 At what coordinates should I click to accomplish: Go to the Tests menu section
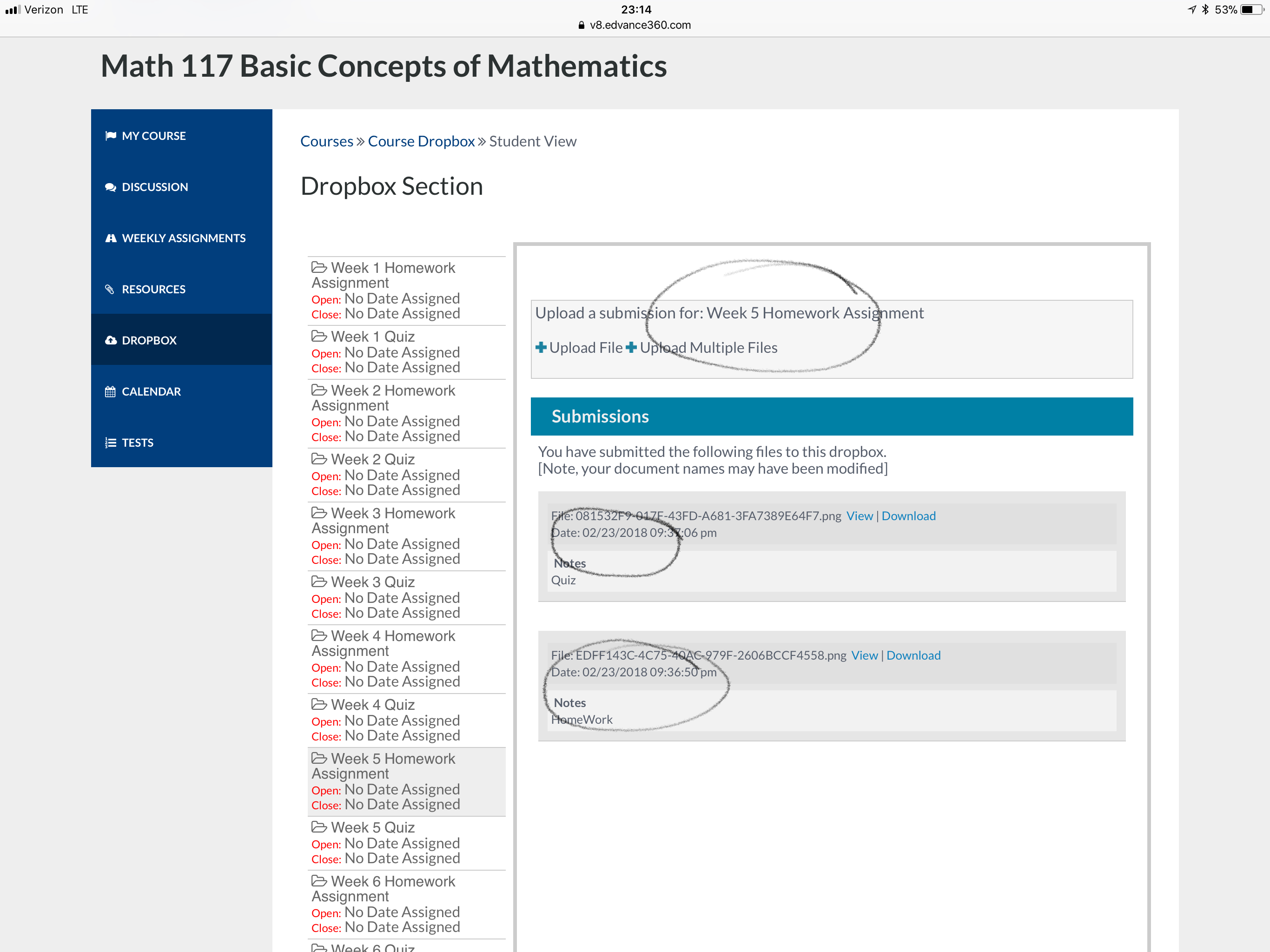click(137, 443)
